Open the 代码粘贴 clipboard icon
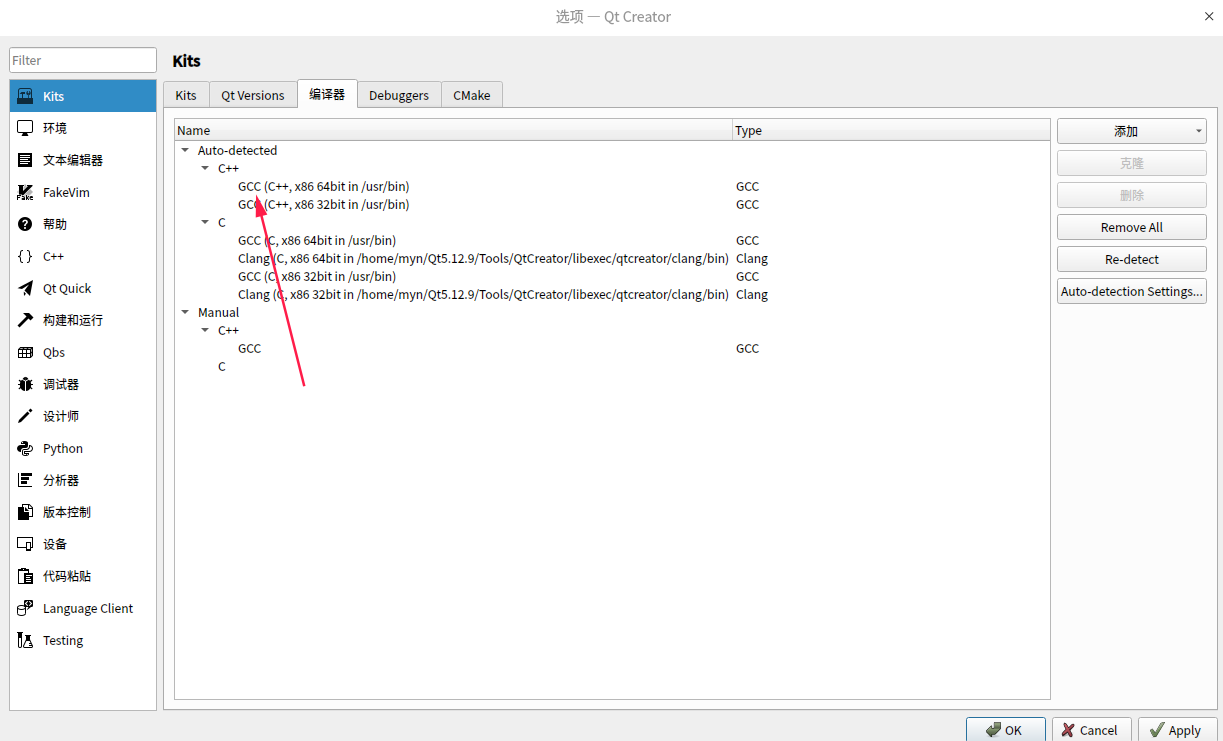 [x=25, y=576]
